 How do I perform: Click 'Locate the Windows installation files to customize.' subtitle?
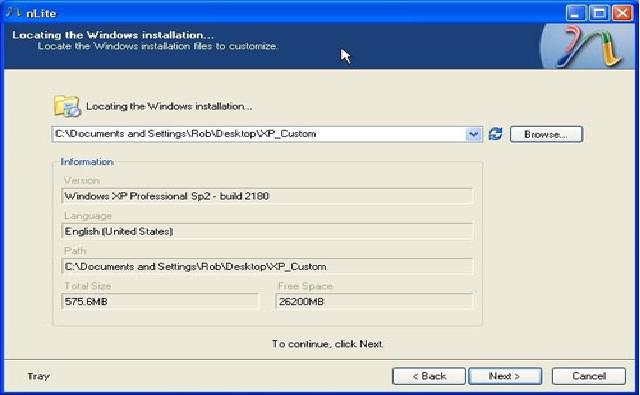158,46
